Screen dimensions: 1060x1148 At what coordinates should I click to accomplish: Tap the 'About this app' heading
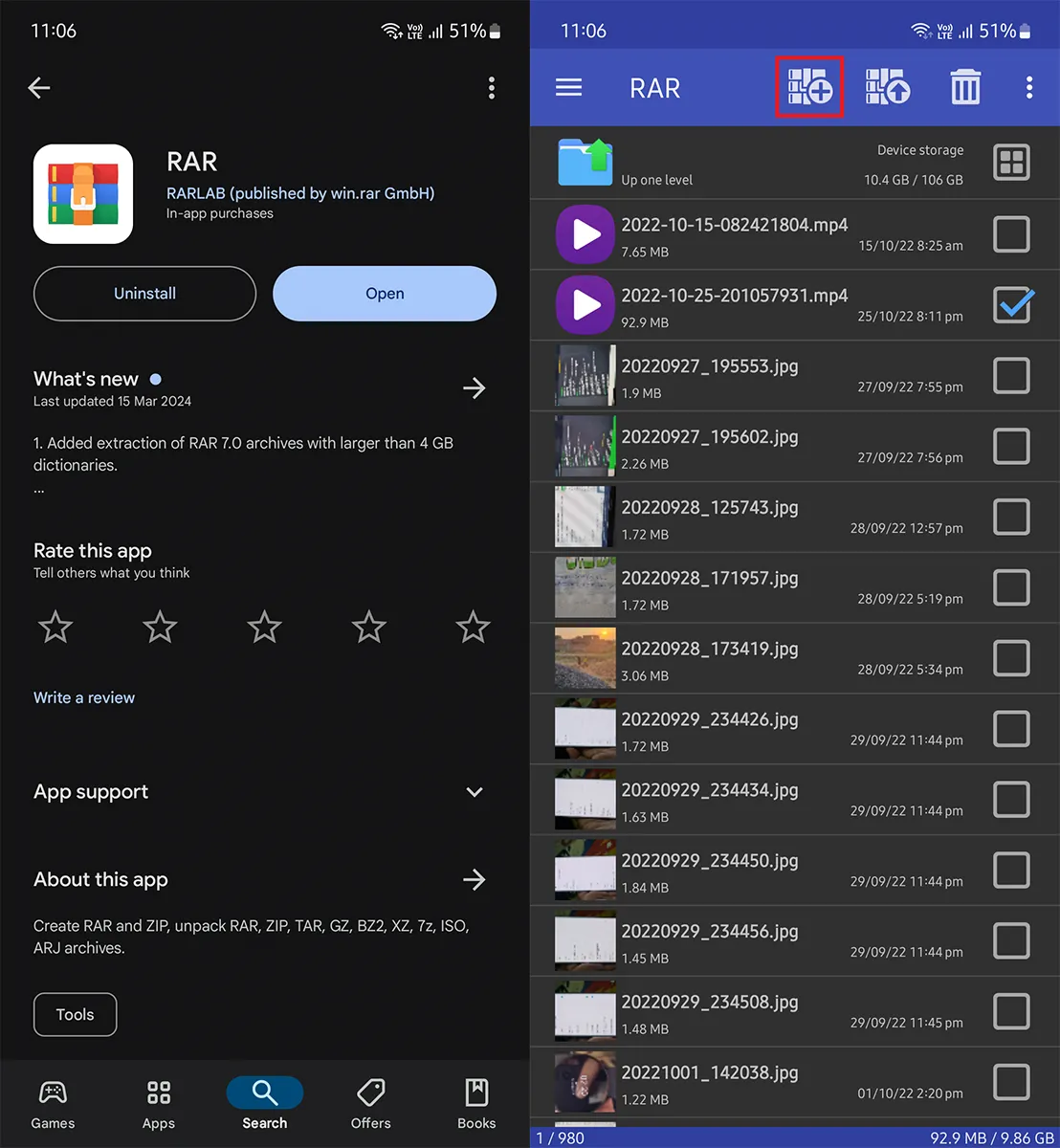pyautogui.click(x=100, y=879)
